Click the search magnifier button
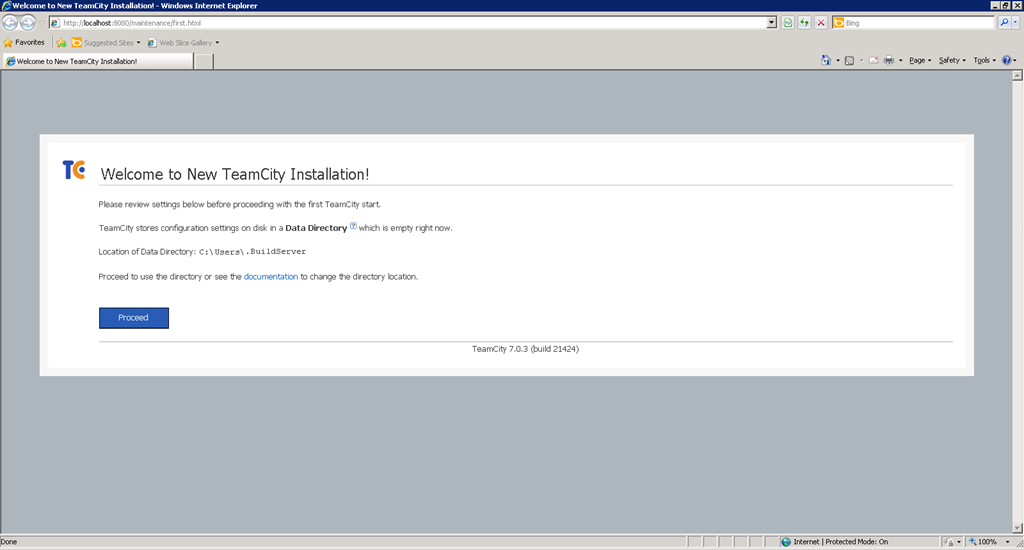1024x550 pixels. [1004, 23]
